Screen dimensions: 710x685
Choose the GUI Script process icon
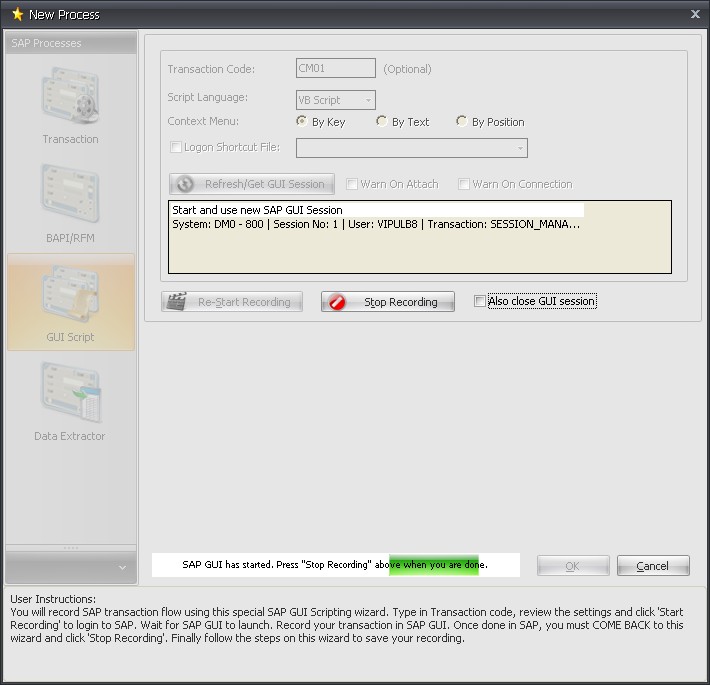click(x=70, y=296)
